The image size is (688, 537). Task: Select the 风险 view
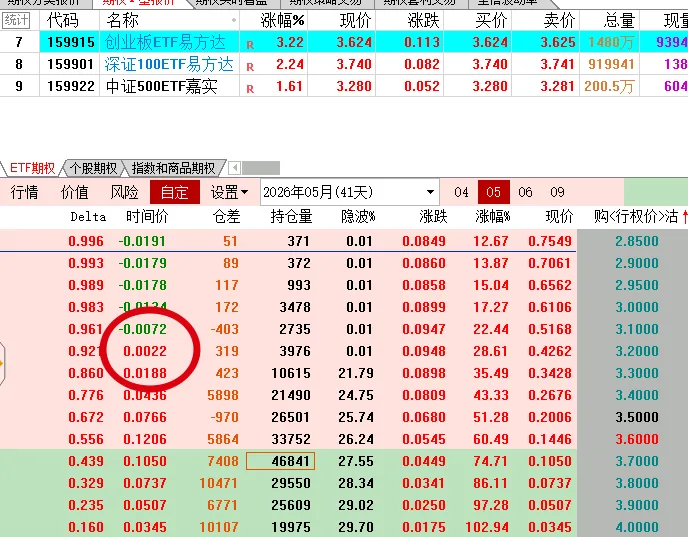125,192
